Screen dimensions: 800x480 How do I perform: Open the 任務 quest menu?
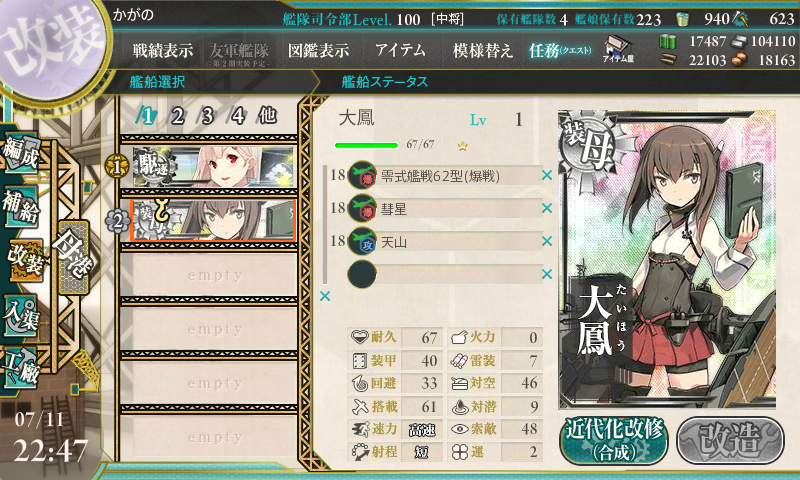click(x=560, y=50)
